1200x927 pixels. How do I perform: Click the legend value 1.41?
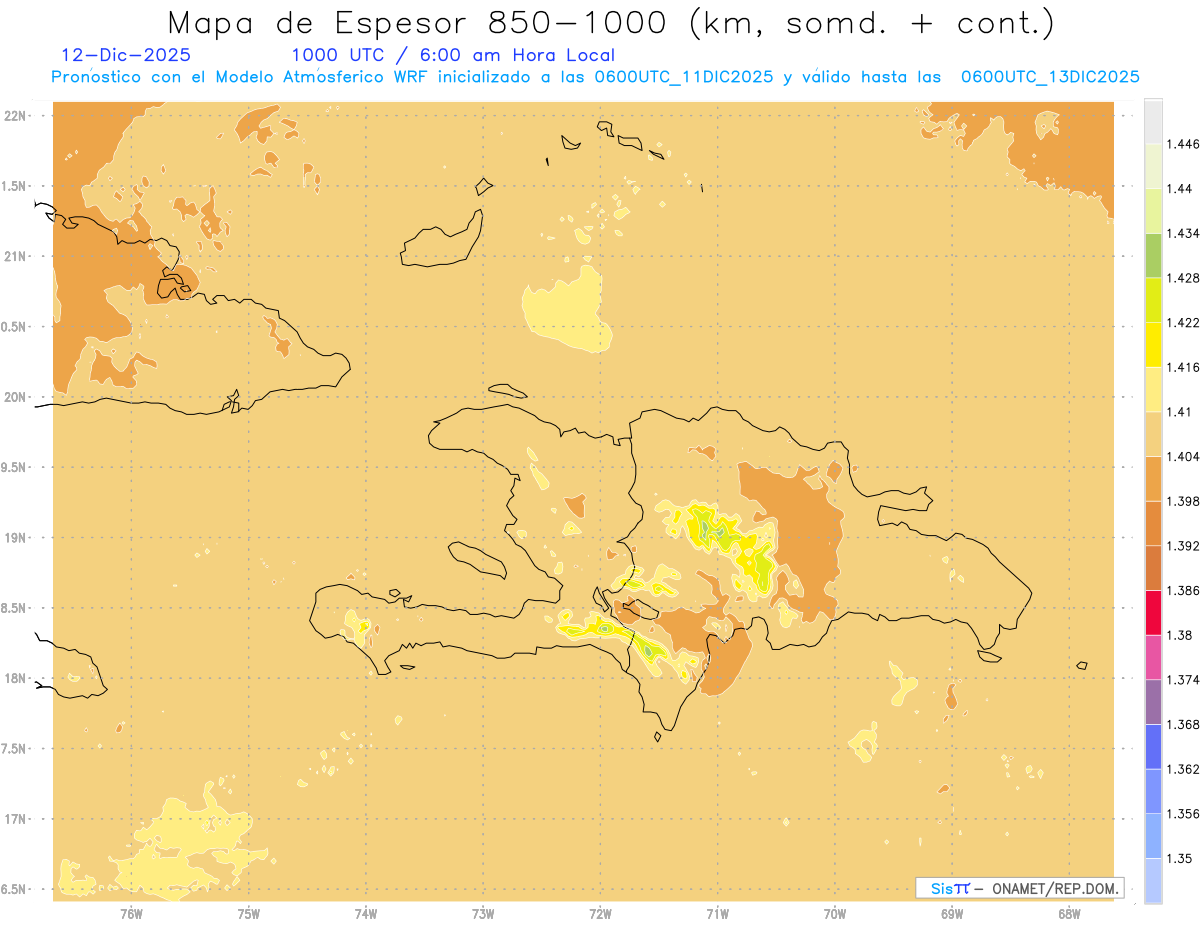(x=1180, y=412)
